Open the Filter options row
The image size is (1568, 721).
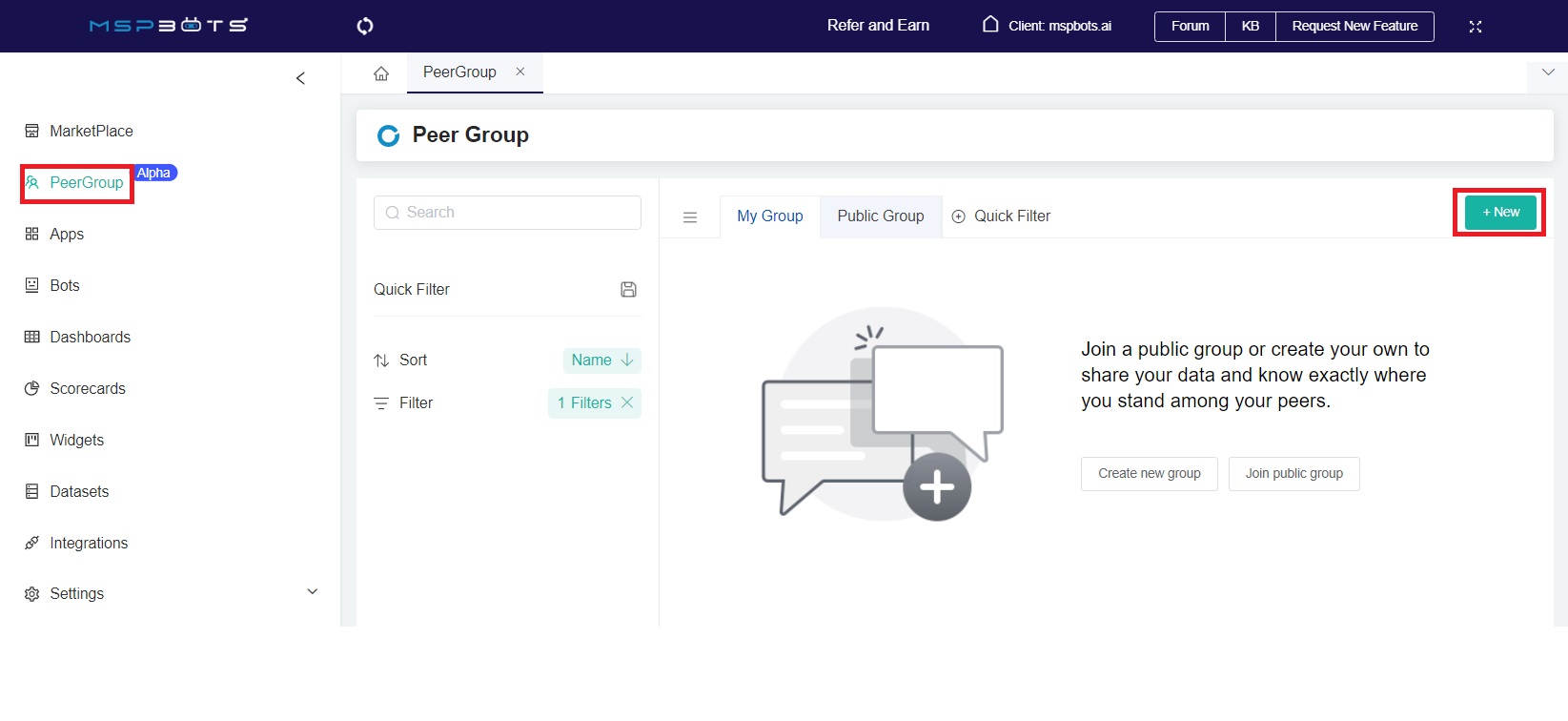pyautogui.click(x=416, y=402)
